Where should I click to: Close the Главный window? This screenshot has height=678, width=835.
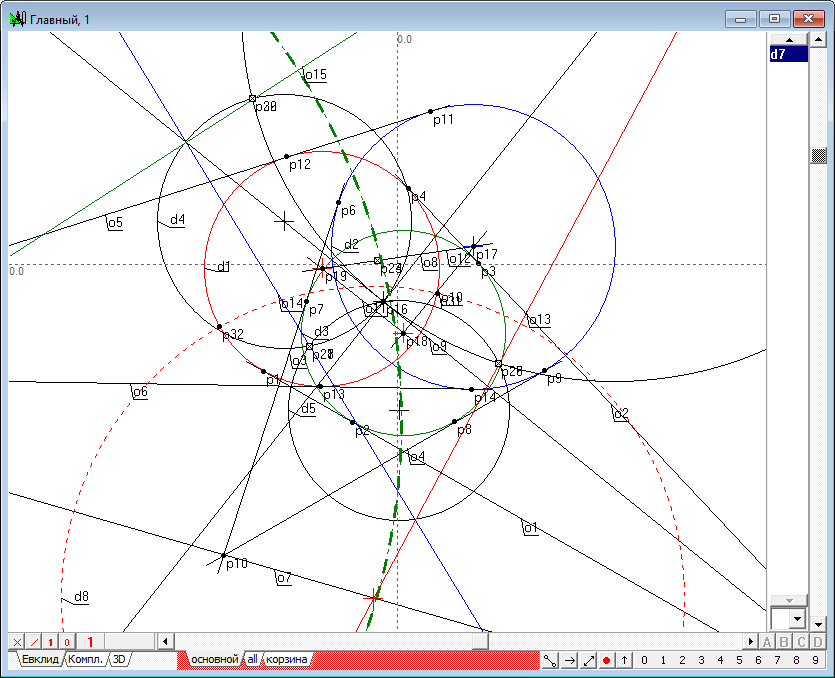(x=808, y=19)
